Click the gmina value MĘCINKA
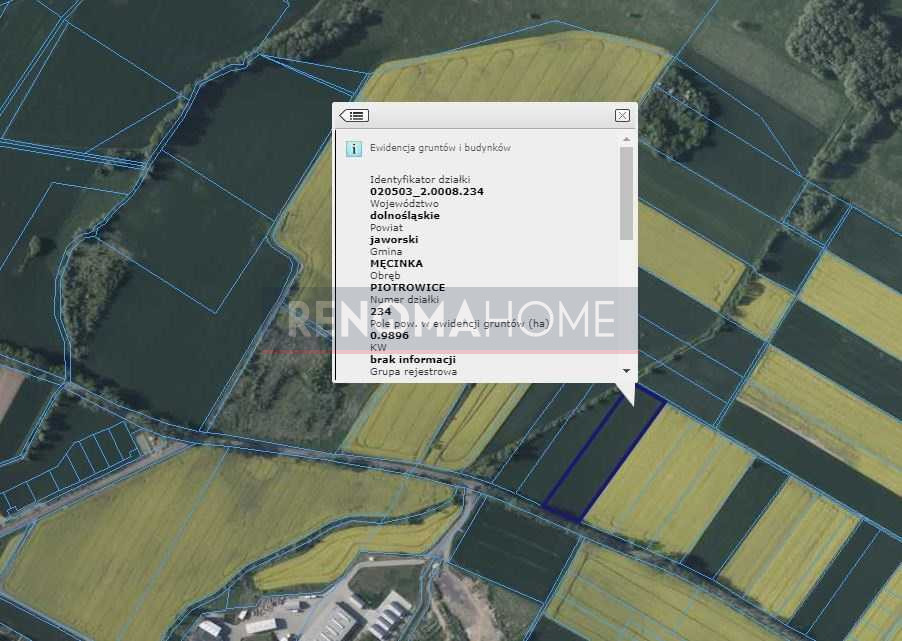The width and height of the screenshot is (902, 641). click(x=396, y=264)
